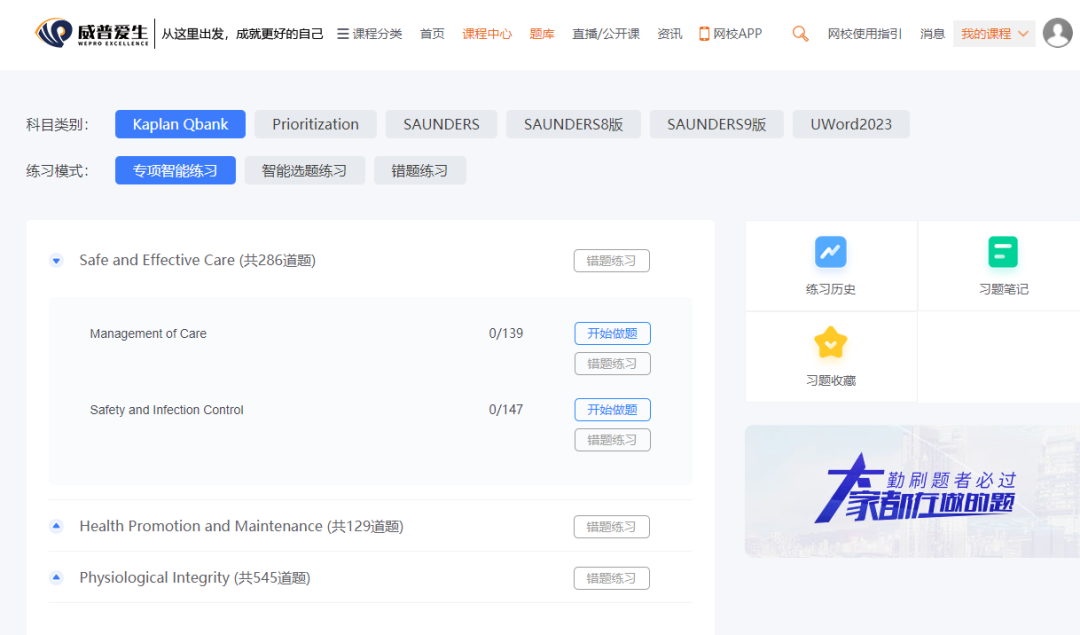The height and width of the screenshot is (635, 1080).
Task: Select Kaplan Qbank subject category
Action: pyautogui.click(x=180, y=124)
